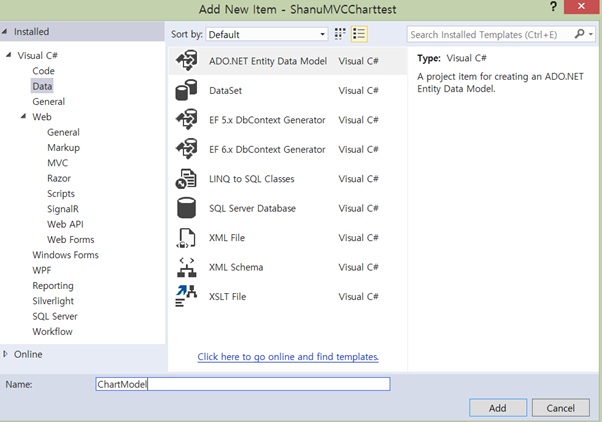This screenshot has height=422, width=602.
Task: Collapse the Visual C# tree node
Action: click(9, 56)
